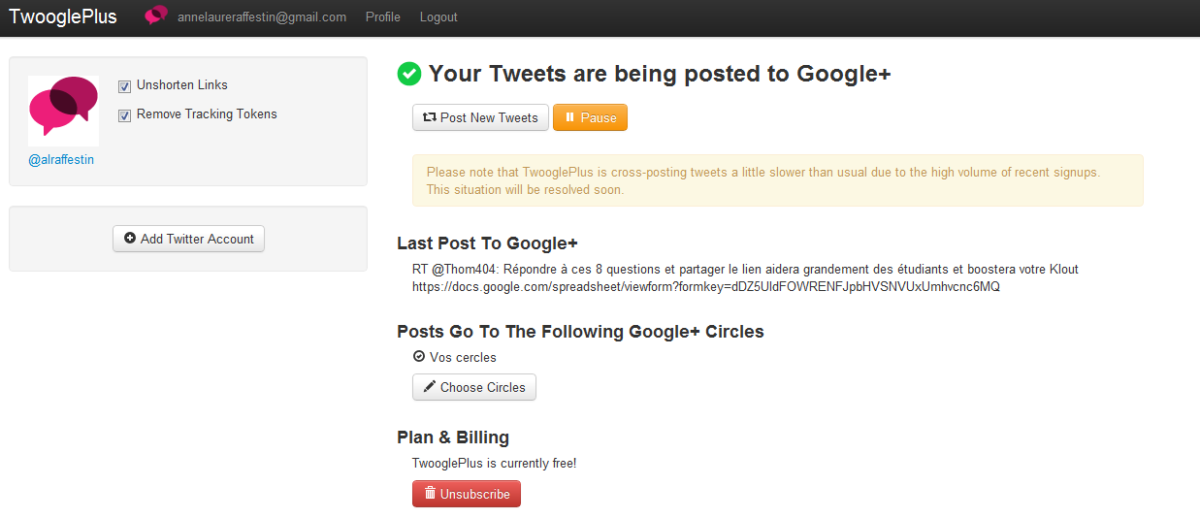Click the plus icon beside Add Twitter Account
Image resolution: width=1200 pixels, height=518 pixels.
pyautogui.click(x=129, y=239)
